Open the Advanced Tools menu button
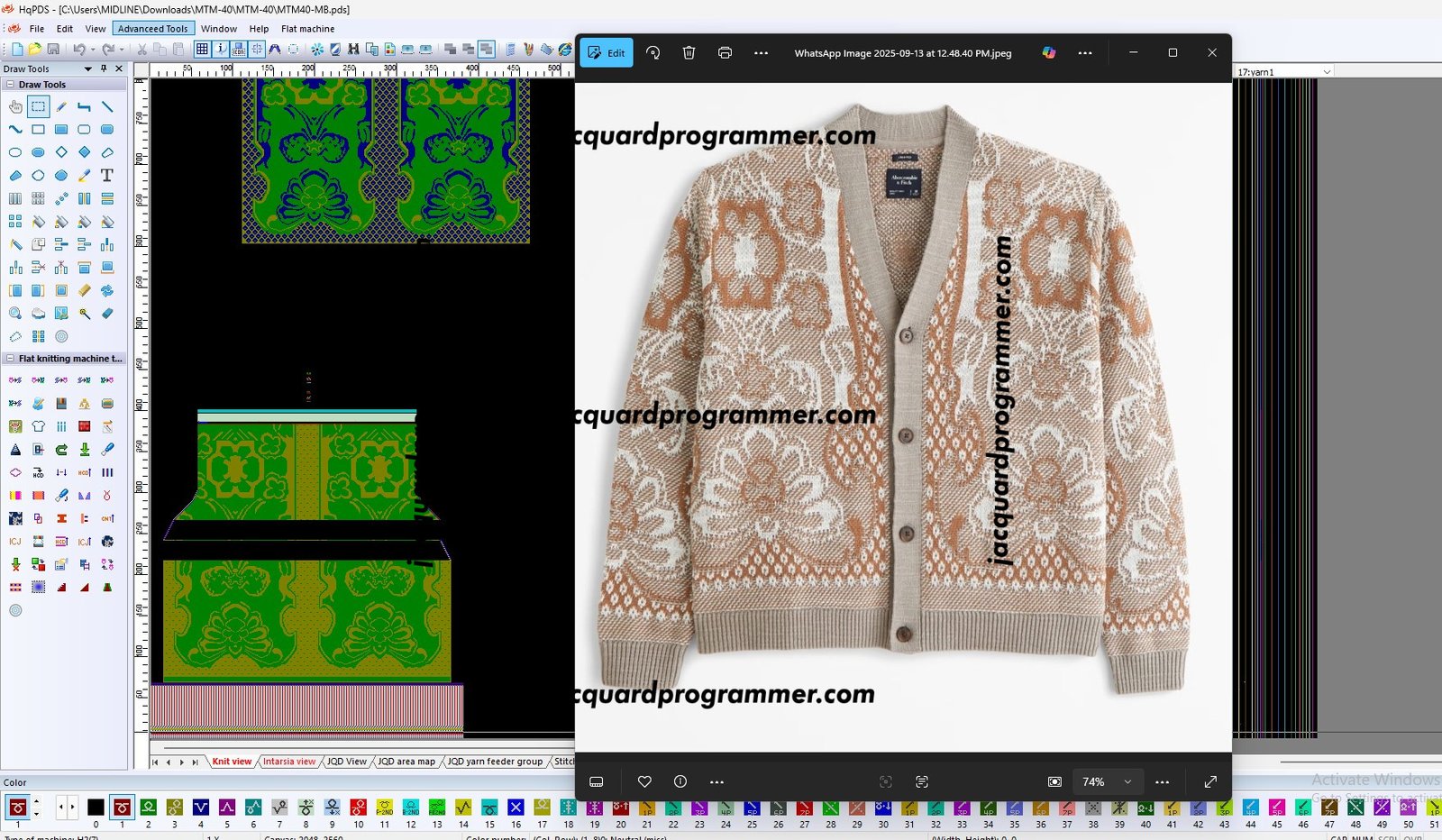Image resolution: width=1442 pixels, height=840 pixels. click(152, 29)
